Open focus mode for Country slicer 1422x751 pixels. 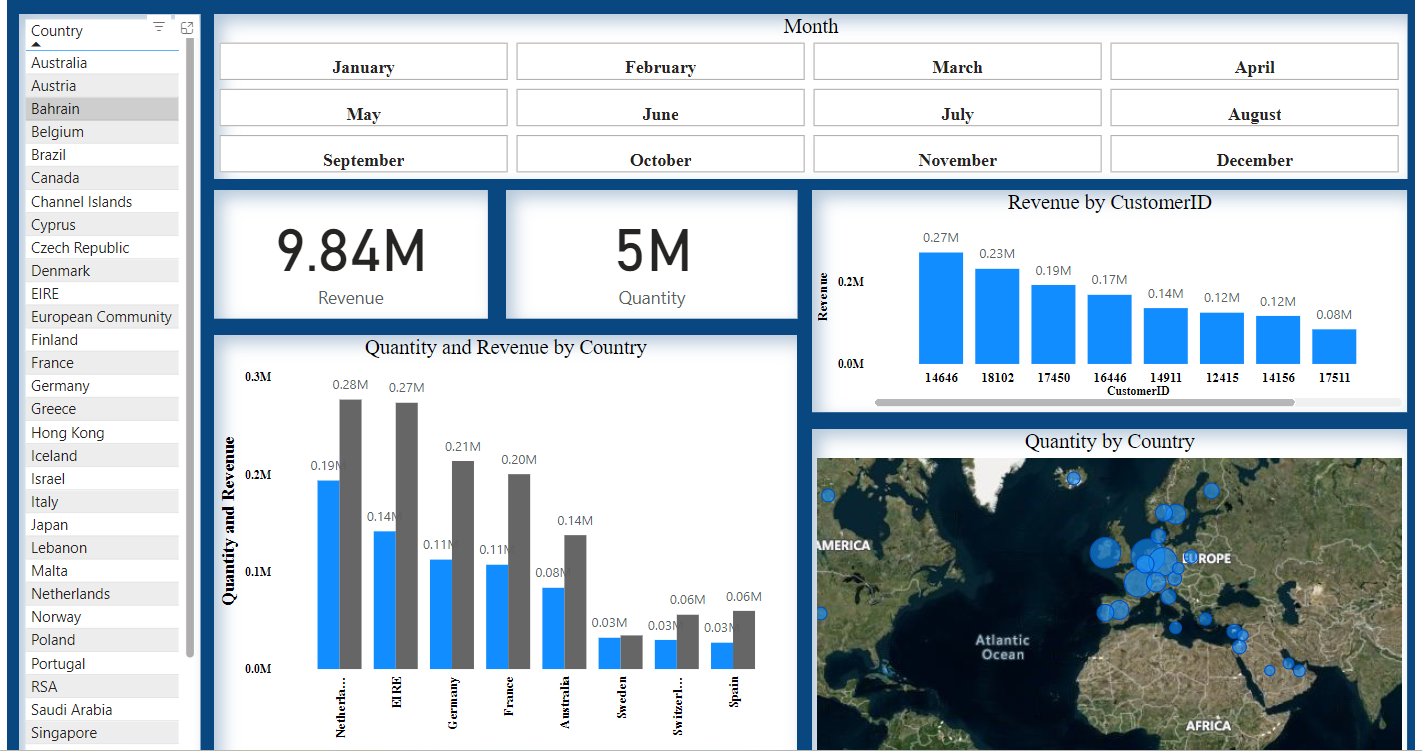pyautogui.click(x=186, y=28)
